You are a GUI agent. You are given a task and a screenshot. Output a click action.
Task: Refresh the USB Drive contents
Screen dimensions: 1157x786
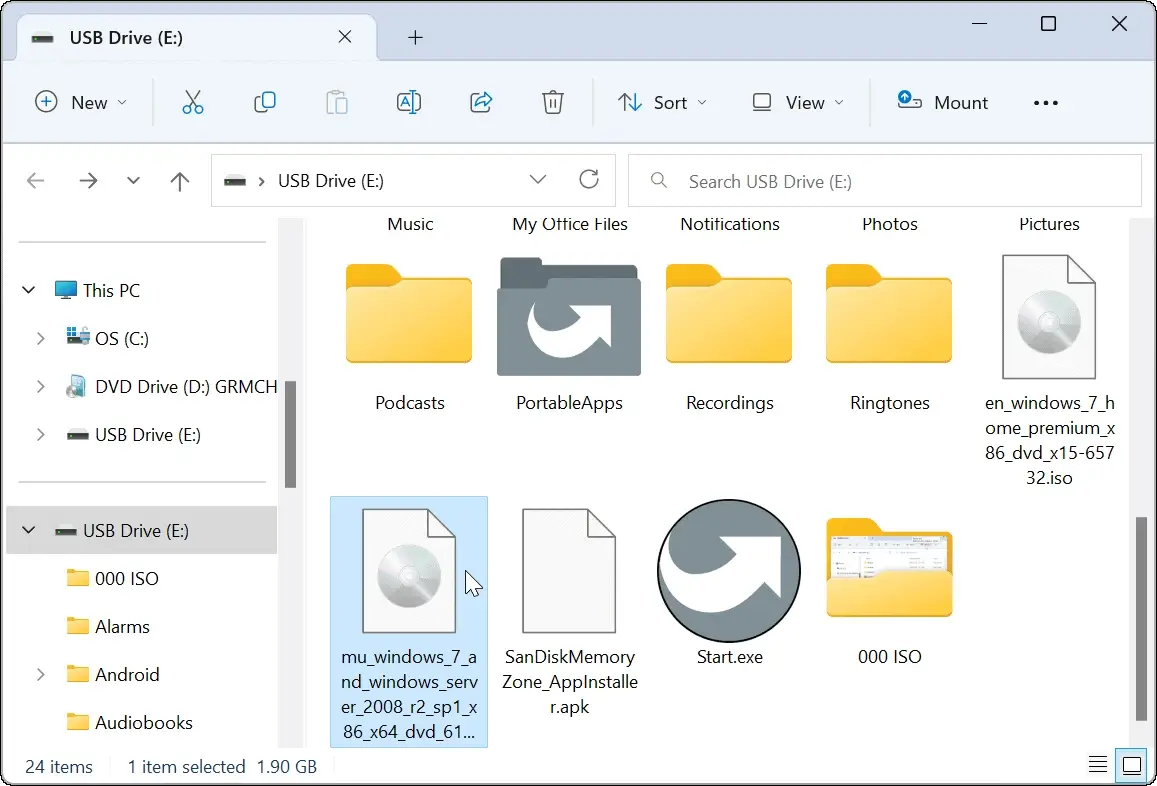tap(589, 180)
